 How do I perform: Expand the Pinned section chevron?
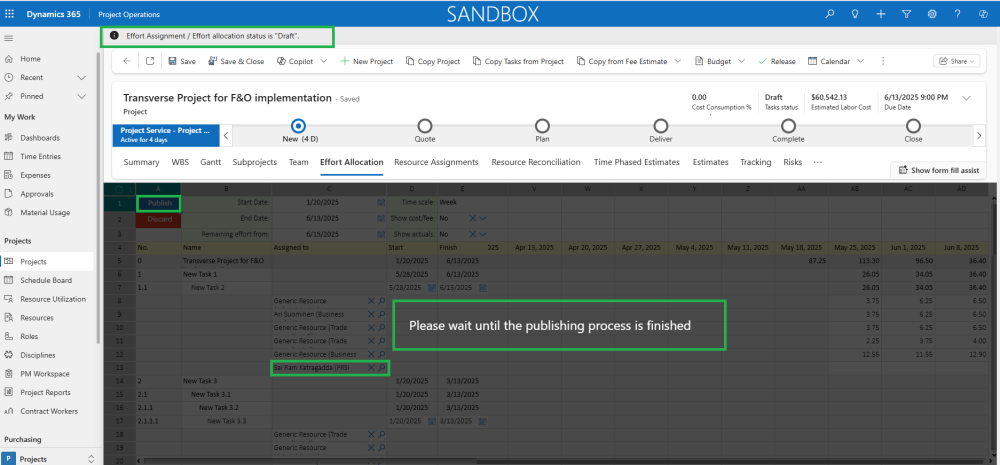(82, 96)
